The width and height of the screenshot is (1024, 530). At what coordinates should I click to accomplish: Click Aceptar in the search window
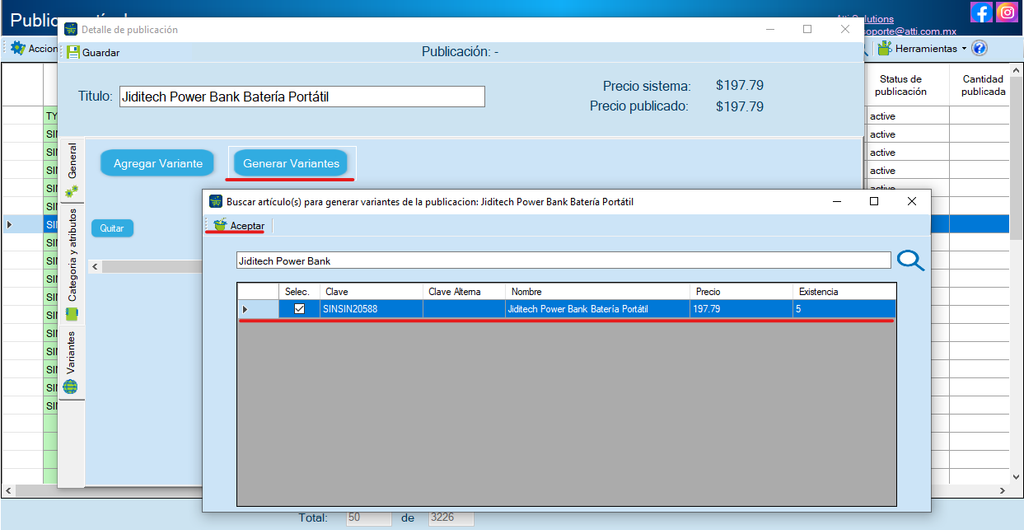pos(240,226)
